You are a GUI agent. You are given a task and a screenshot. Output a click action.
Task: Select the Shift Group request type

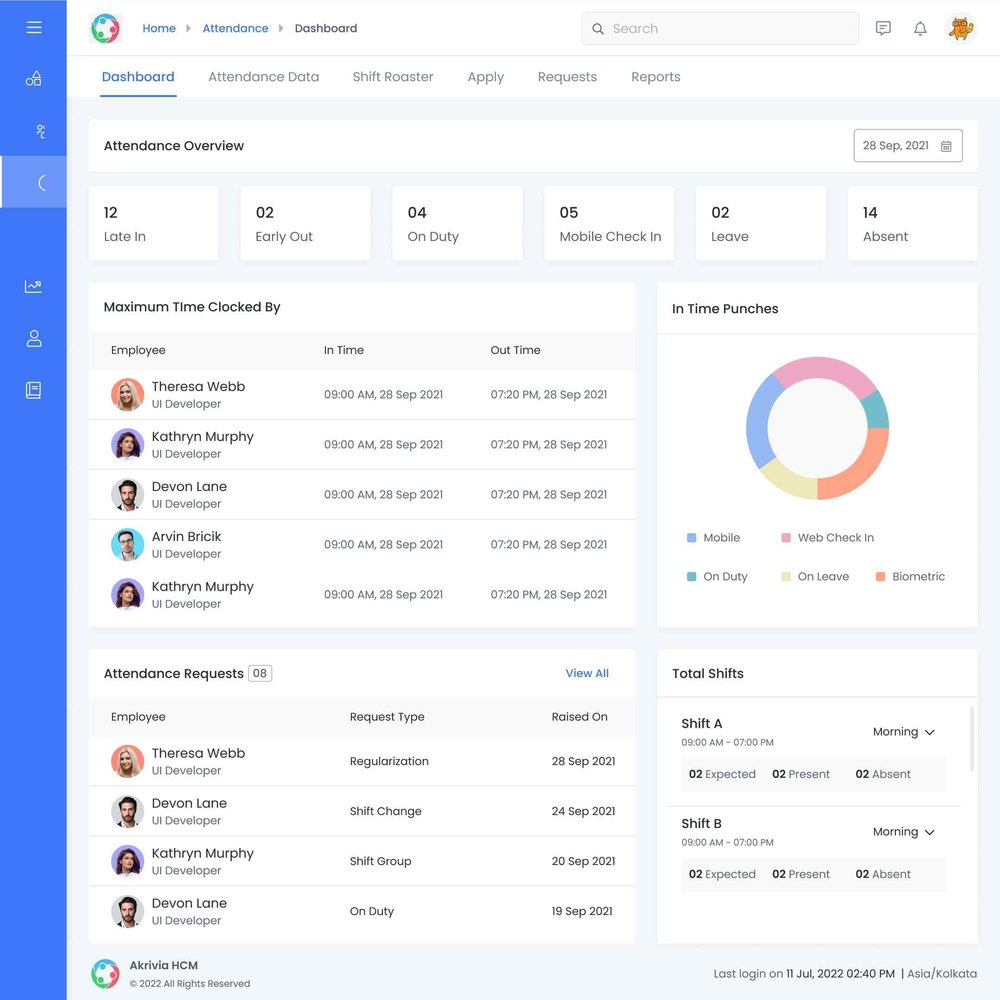coord(380,862)
